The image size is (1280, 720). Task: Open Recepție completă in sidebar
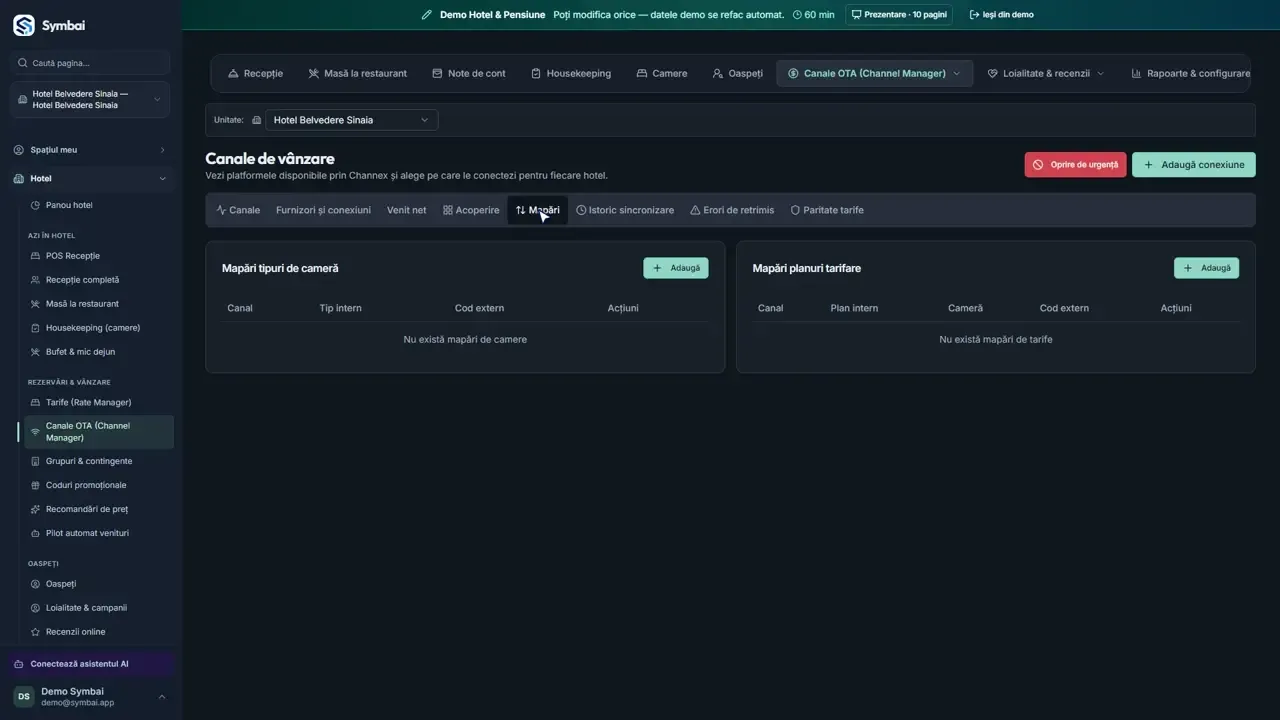(x=98, y=280)
